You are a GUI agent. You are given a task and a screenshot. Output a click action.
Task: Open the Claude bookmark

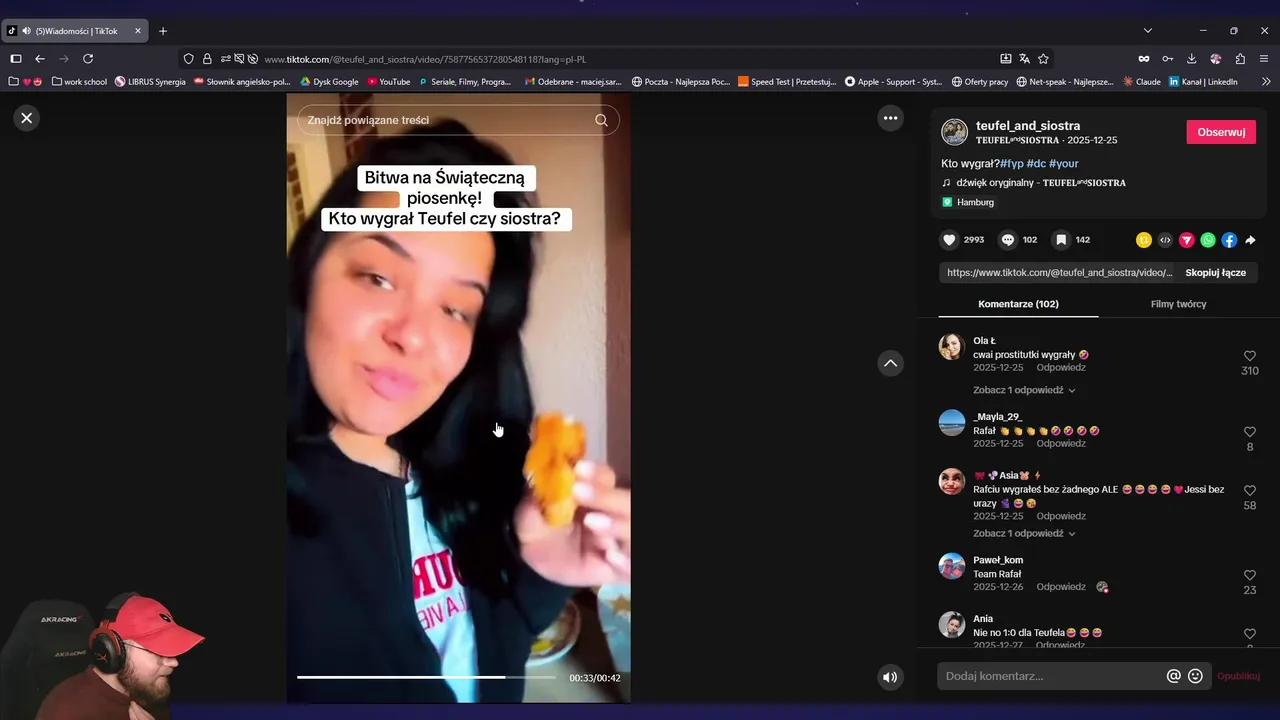tap(1142, 82)
